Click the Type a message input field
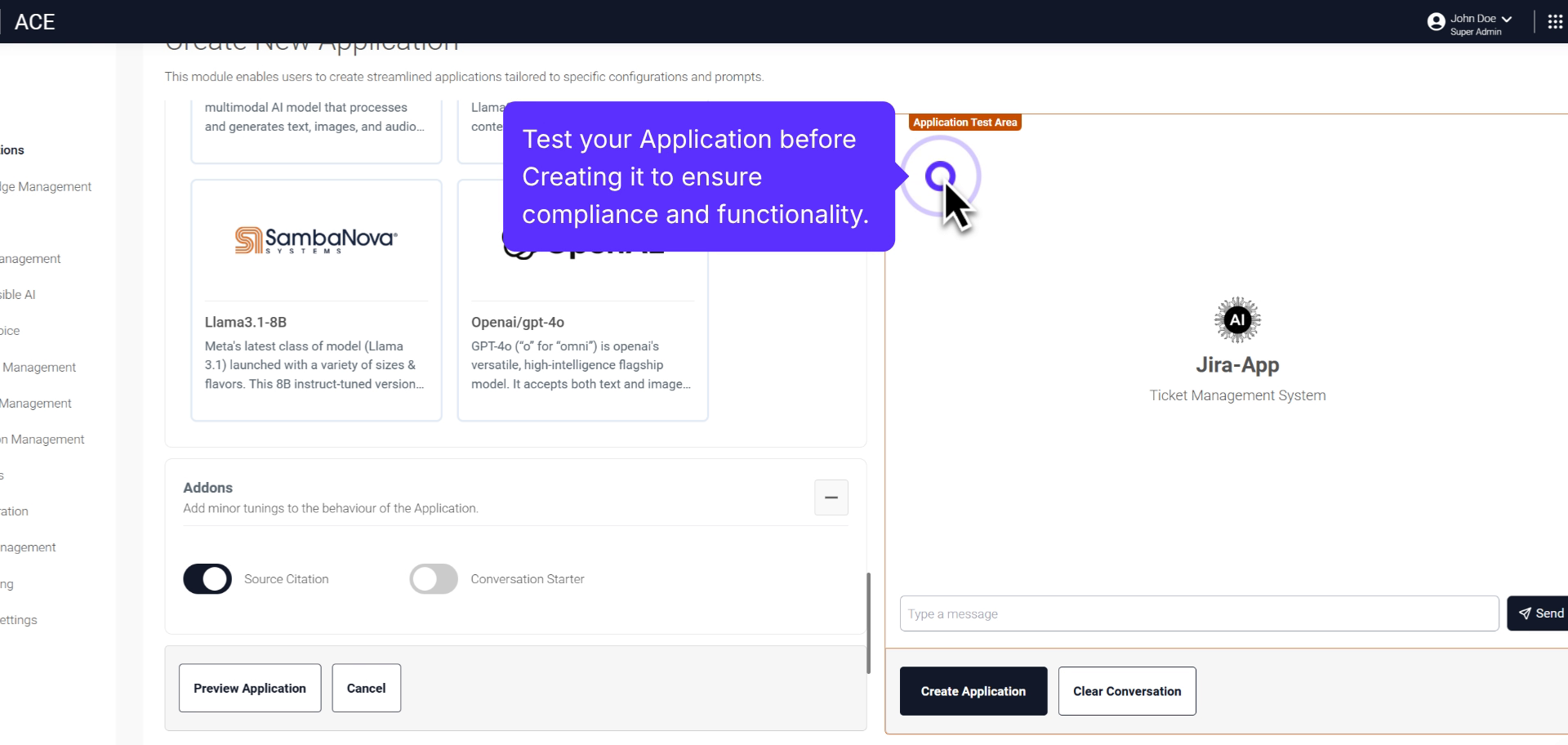Image resolution: width=1568 pixels, height=745 pixels. pyautogui.click(x=1143, y=613)
